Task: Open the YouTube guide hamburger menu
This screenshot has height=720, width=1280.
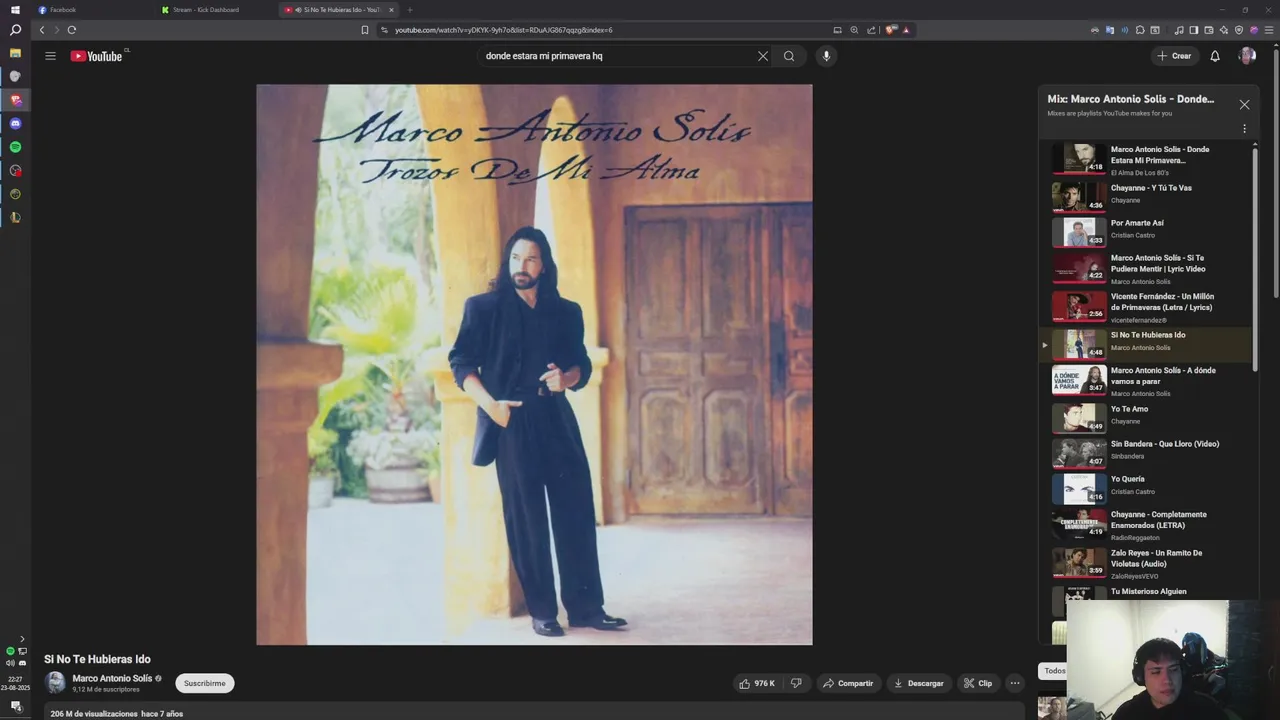Action: click(50, 56)
